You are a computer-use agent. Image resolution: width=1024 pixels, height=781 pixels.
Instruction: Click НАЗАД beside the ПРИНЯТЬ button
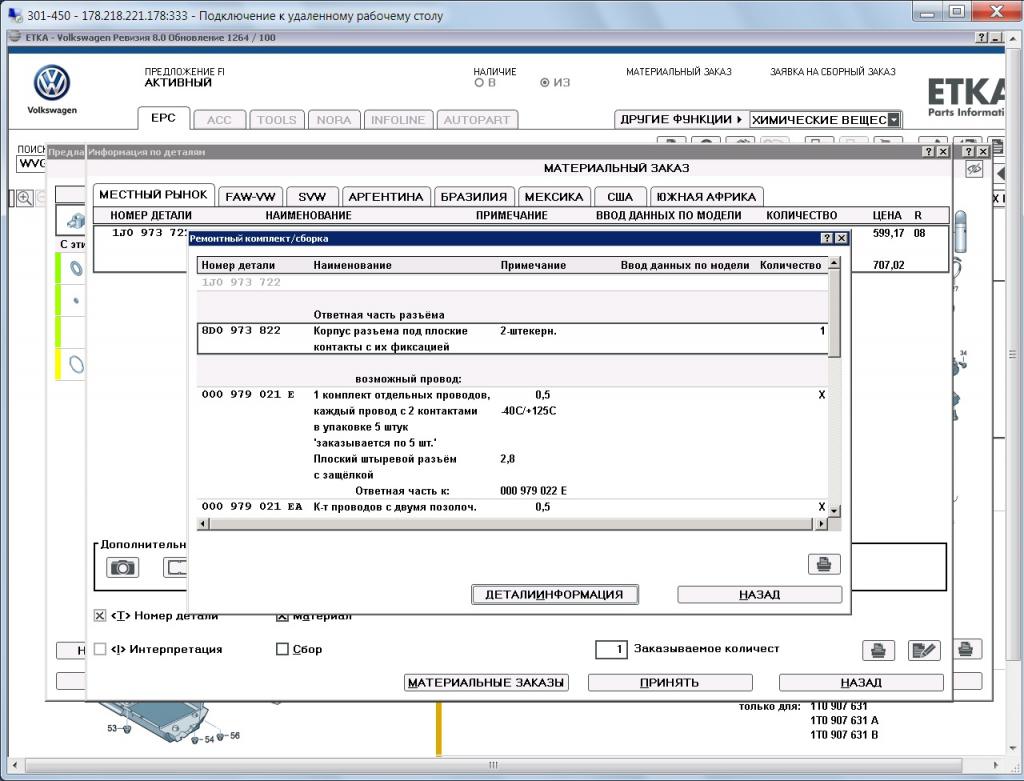tap(861, 682)
